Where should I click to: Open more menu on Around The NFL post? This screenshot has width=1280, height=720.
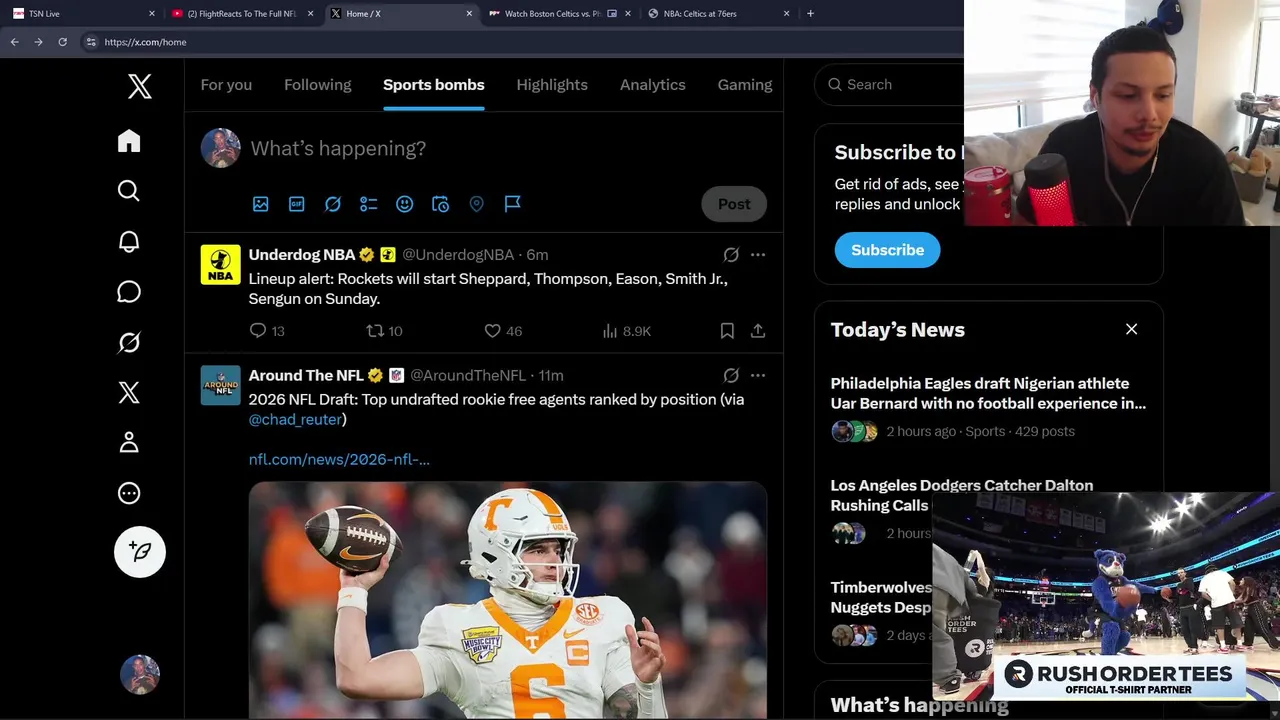pos(758,376)
